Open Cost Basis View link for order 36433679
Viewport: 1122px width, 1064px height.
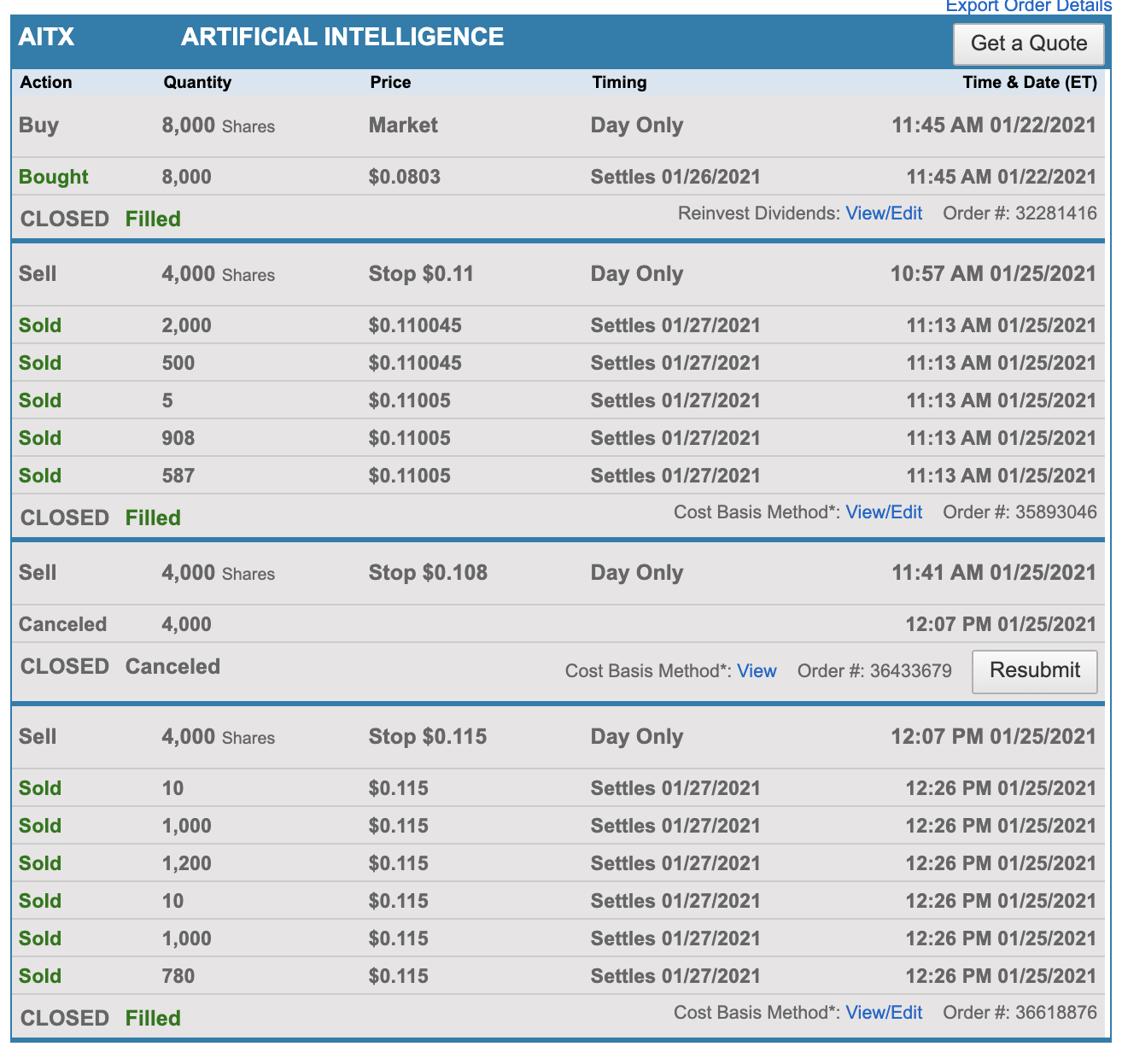[756, 671]
